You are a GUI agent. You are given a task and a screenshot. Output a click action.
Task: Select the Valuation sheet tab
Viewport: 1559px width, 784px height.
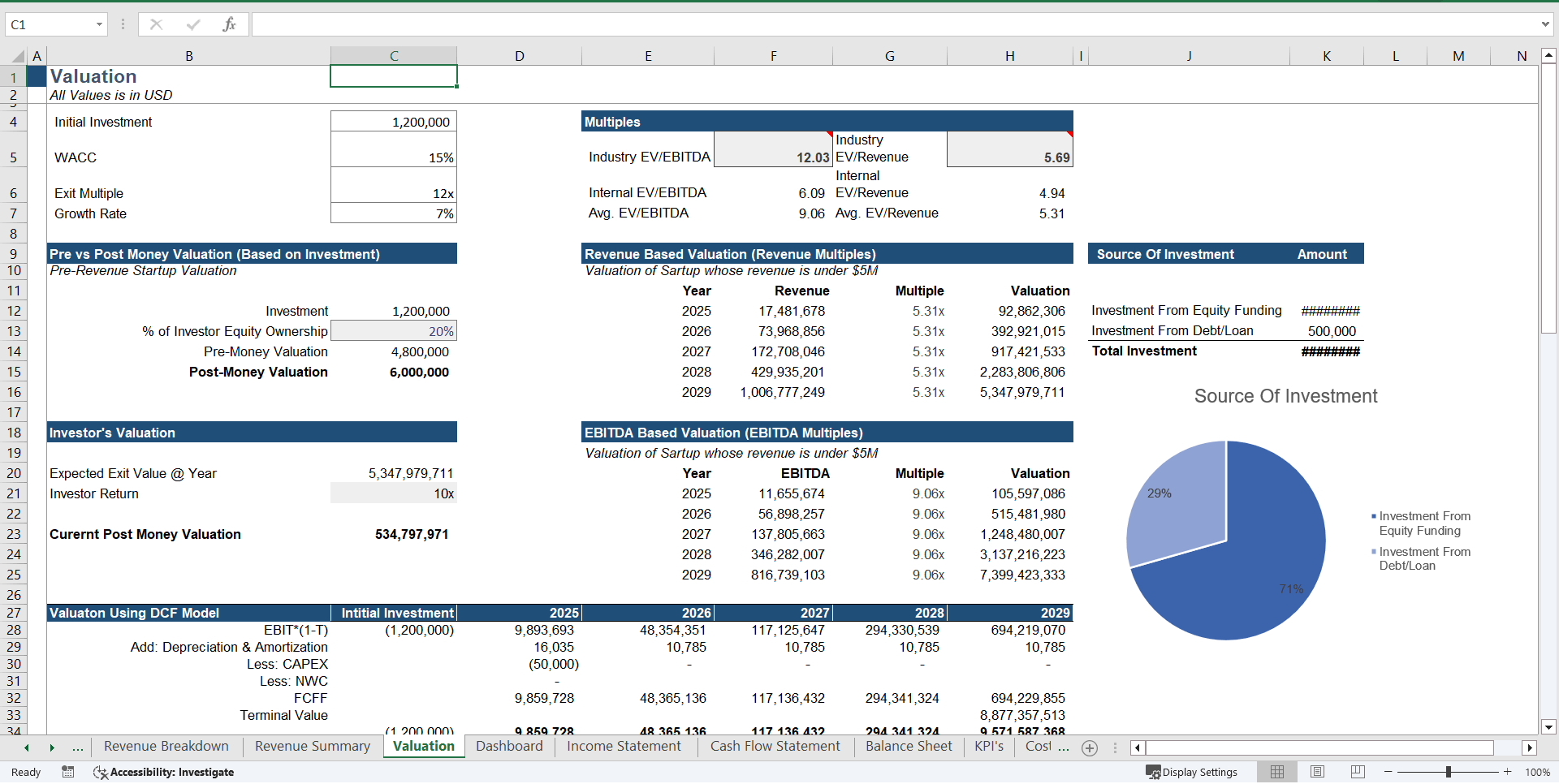tap(424, 747)
